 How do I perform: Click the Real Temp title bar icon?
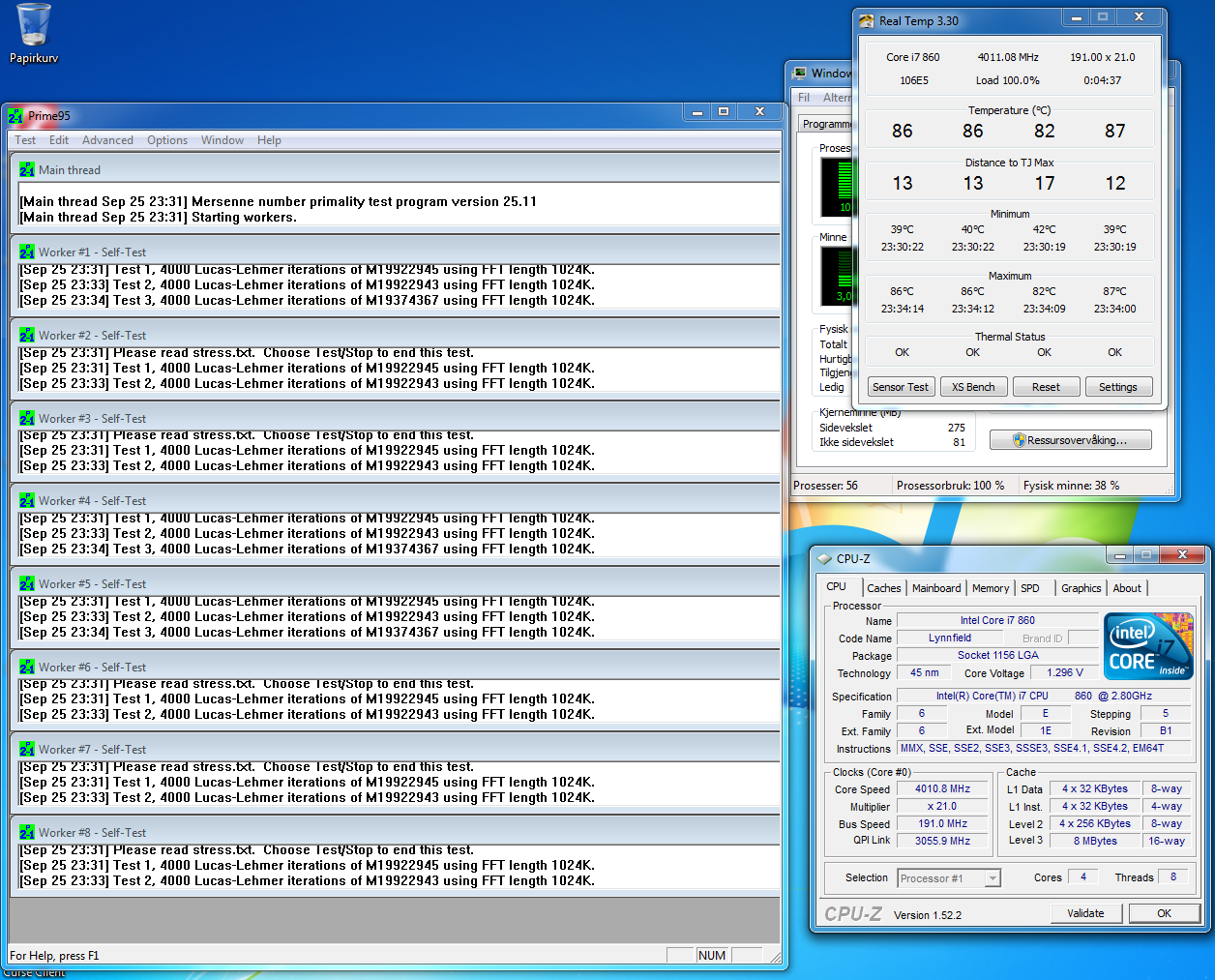tap(866, 20)
